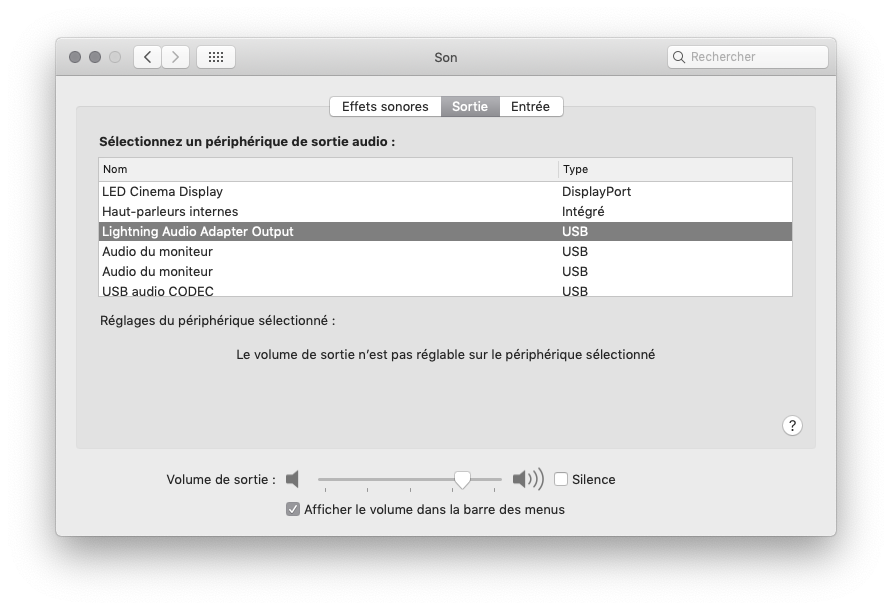Click the high-volume speaker icon

tap(528, 479)
